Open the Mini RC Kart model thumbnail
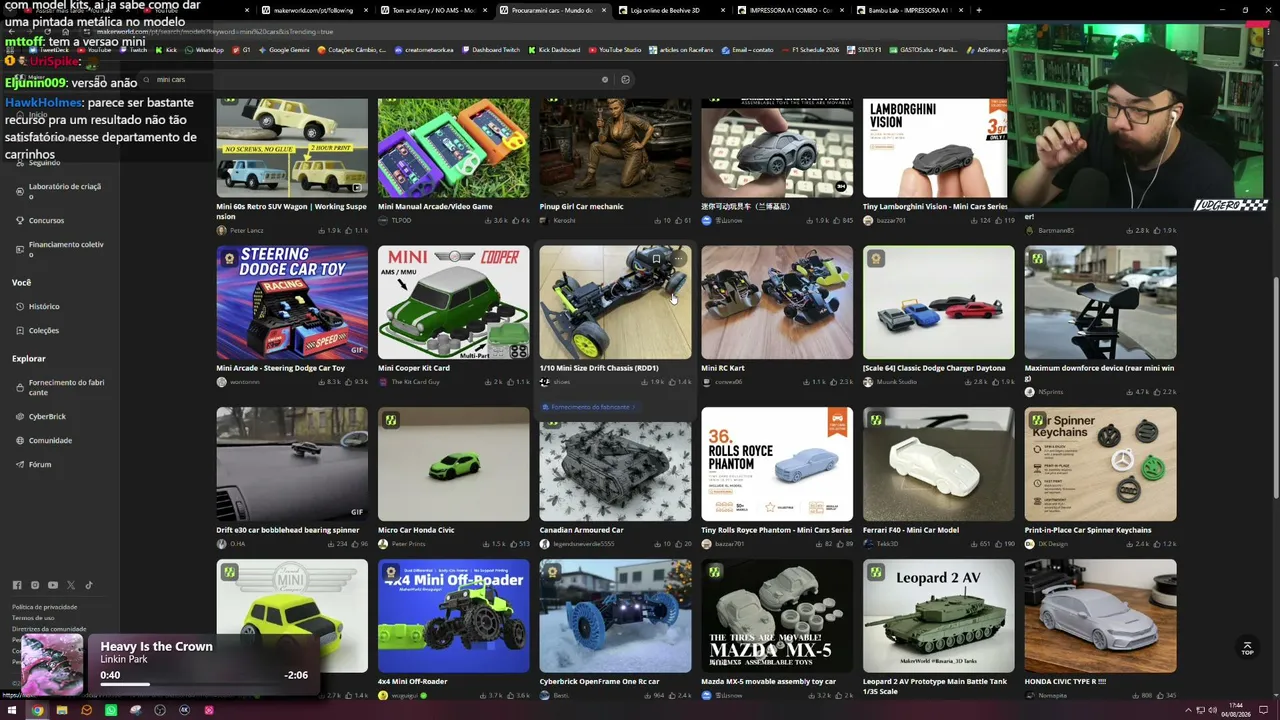1280x720 pixels. (777, 302)
